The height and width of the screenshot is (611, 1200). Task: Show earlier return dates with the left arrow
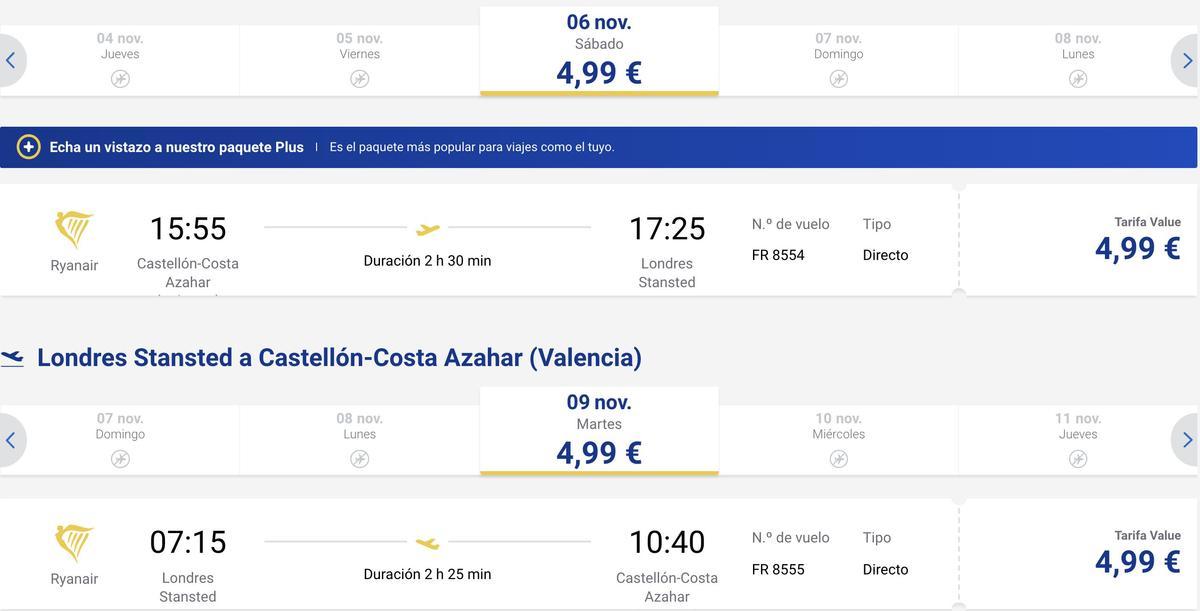pos(11,440)
